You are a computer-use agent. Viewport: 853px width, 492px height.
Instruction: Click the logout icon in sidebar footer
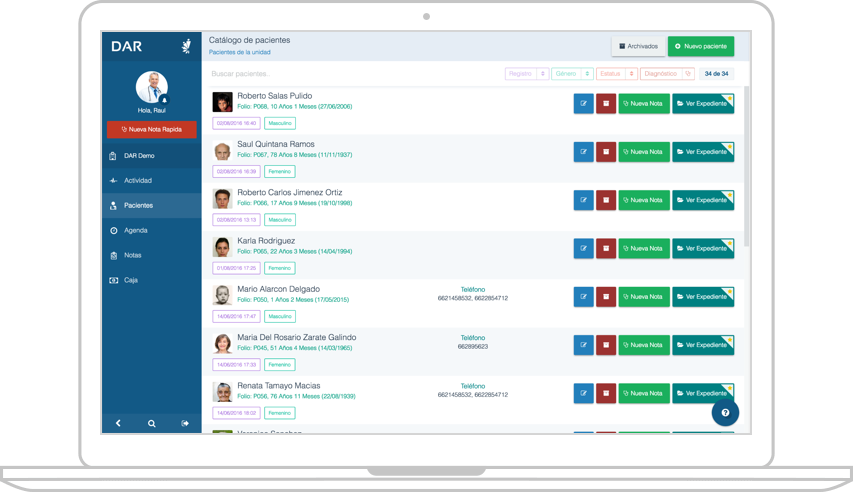tap(185, 424)
